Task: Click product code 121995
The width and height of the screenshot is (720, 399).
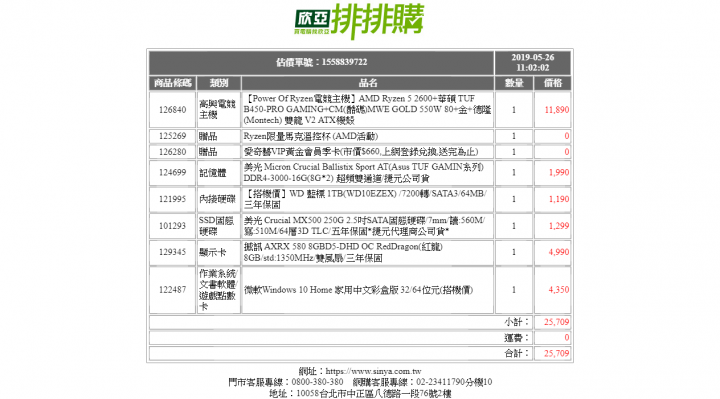Action: point(173,199)
